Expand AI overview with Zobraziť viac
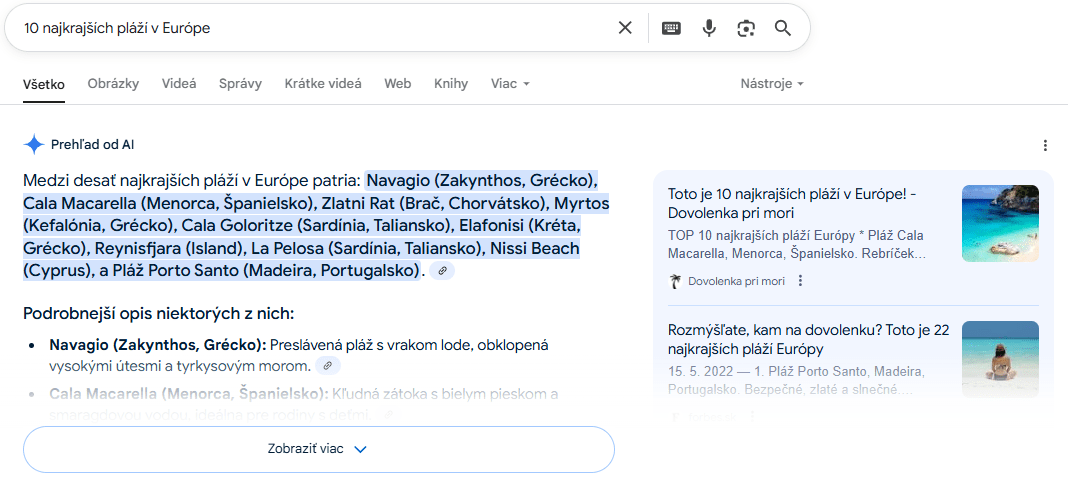The height and width of the screenshot is (481, 1068). click(318, 449)
